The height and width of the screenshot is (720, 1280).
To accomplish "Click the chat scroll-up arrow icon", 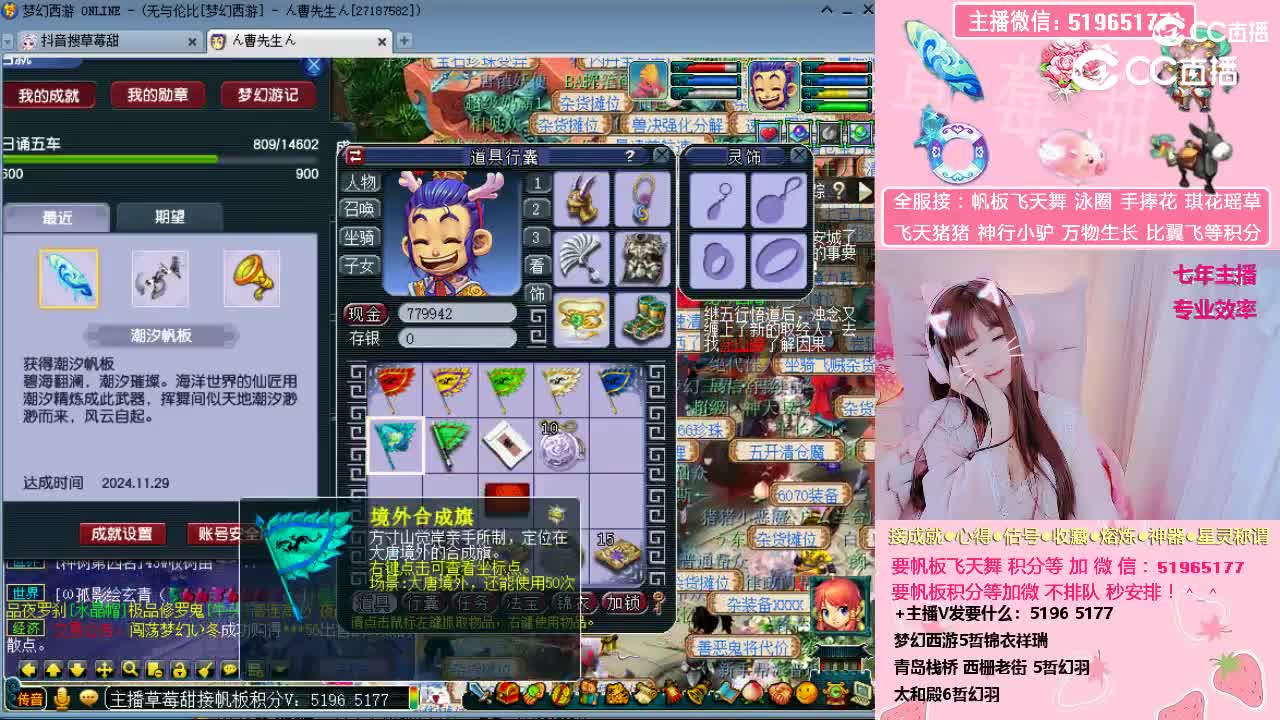I will [x=54, y=669].
